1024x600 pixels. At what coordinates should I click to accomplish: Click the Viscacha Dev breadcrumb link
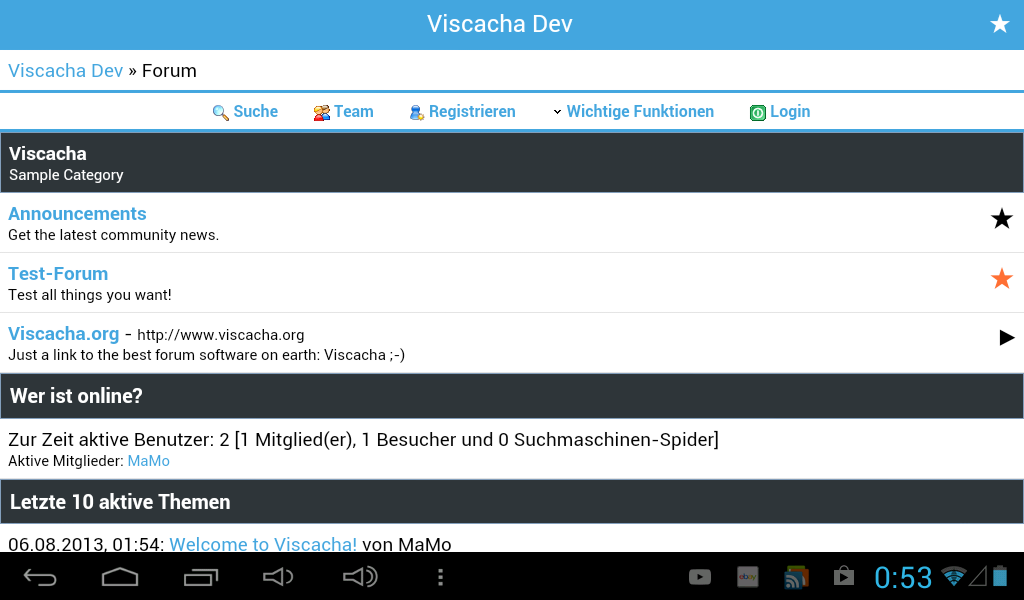click(66, 71)
